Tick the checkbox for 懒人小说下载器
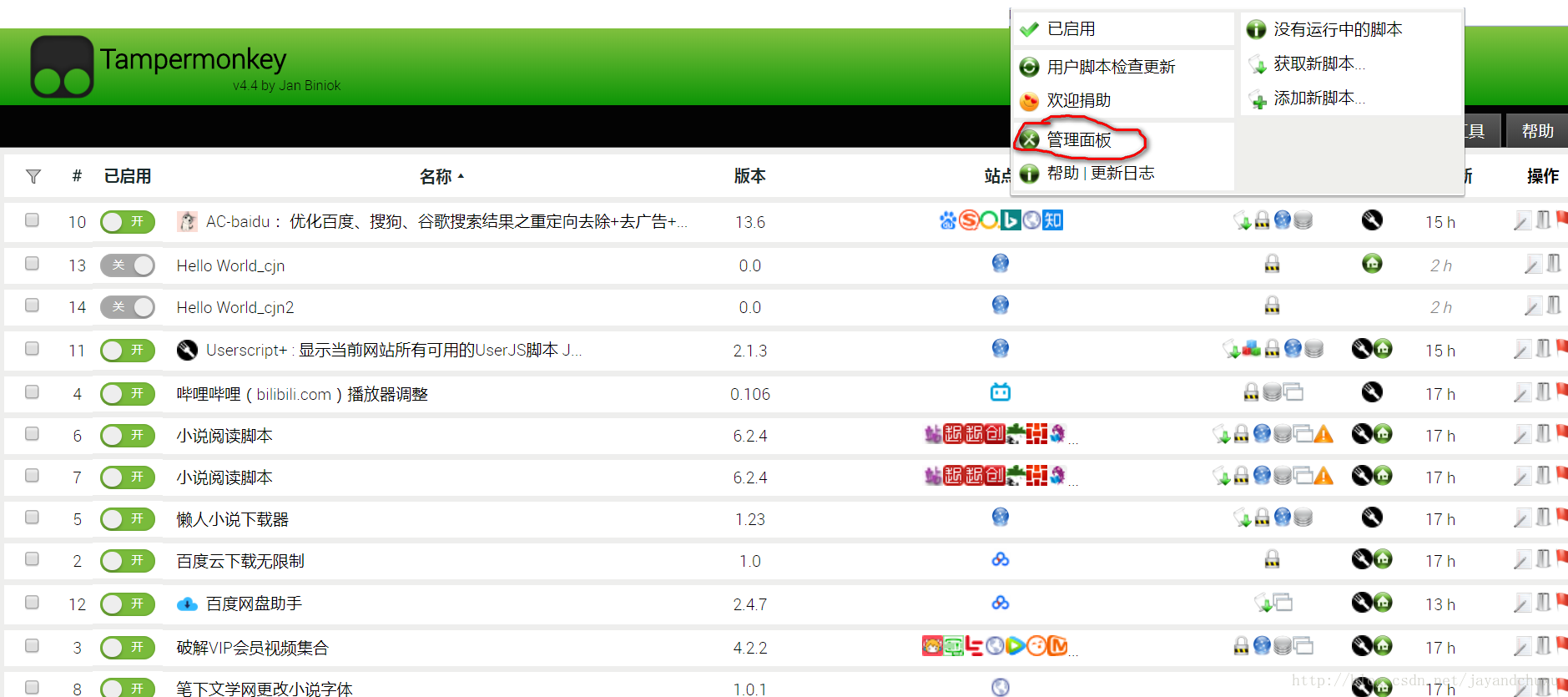Viewport: 1568px width, 697px height. 32,518
